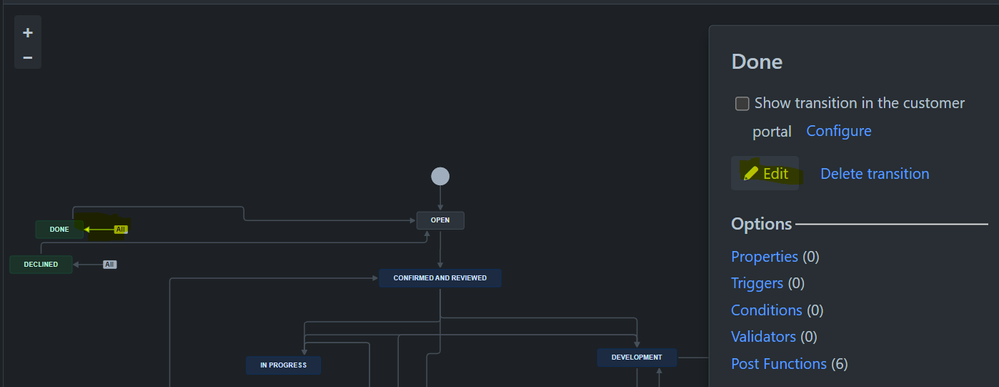Open the Conditions option
This screenshot has height=387, width=999.
(x=766, y=310)
